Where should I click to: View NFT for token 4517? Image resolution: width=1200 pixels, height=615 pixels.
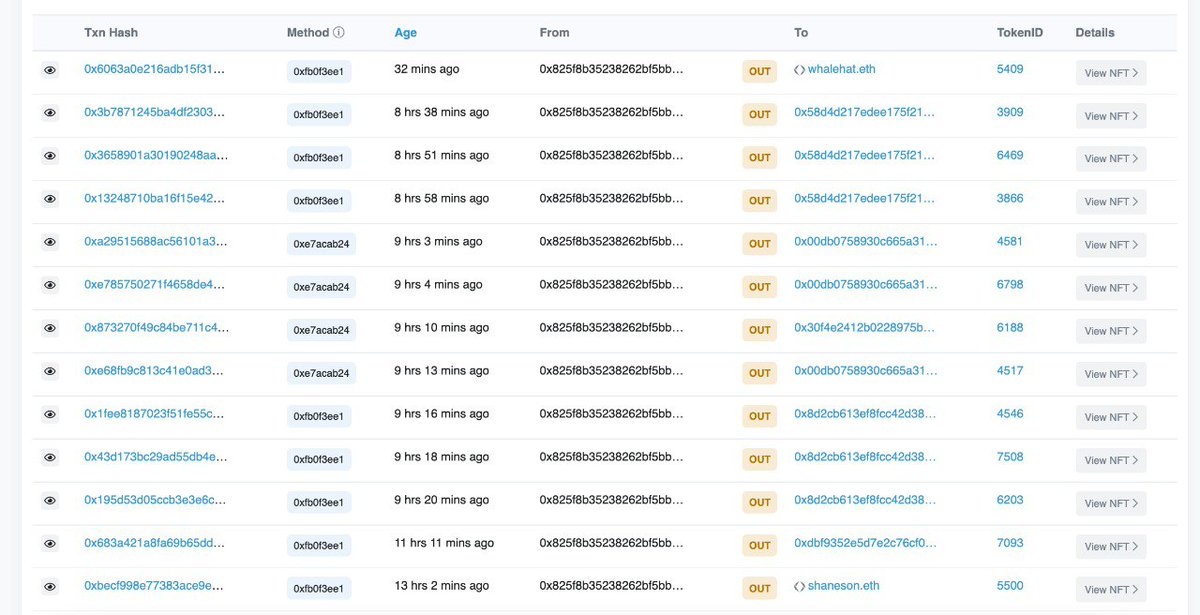(1111, 374)
